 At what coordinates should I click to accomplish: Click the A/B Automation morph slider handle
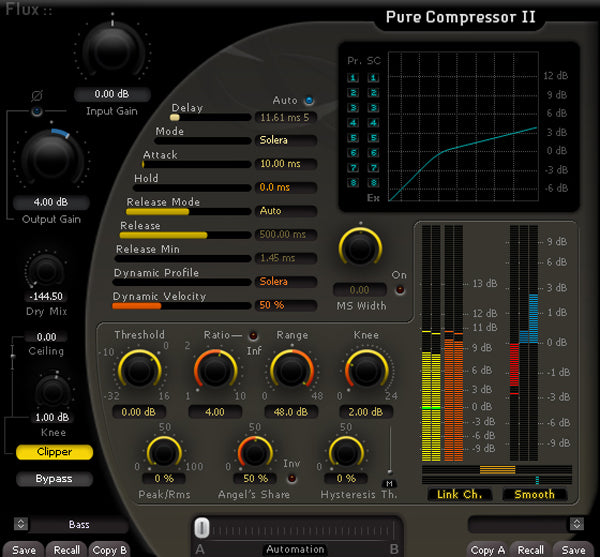tap(202, 527)
